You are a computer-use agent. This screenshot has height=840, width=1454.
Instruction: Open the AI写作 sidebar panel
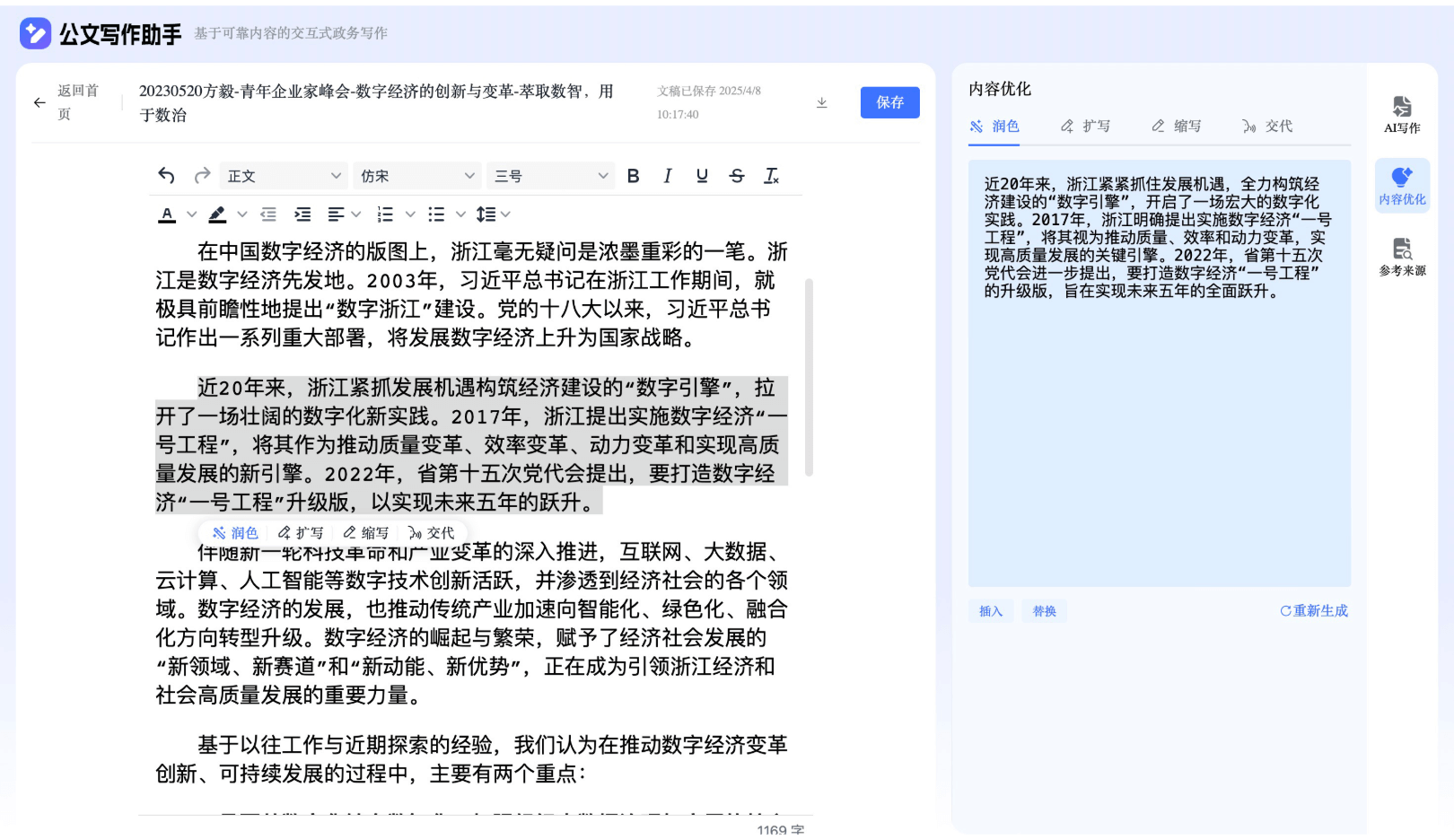(x=1402, y=115)
